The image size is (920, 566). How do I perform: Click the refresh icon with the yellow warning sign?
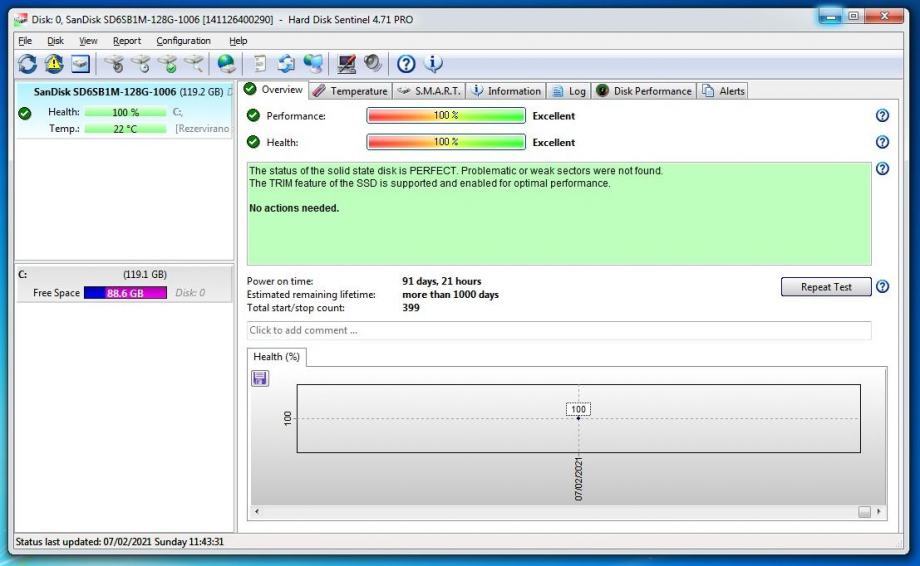[x=54, y=63]
